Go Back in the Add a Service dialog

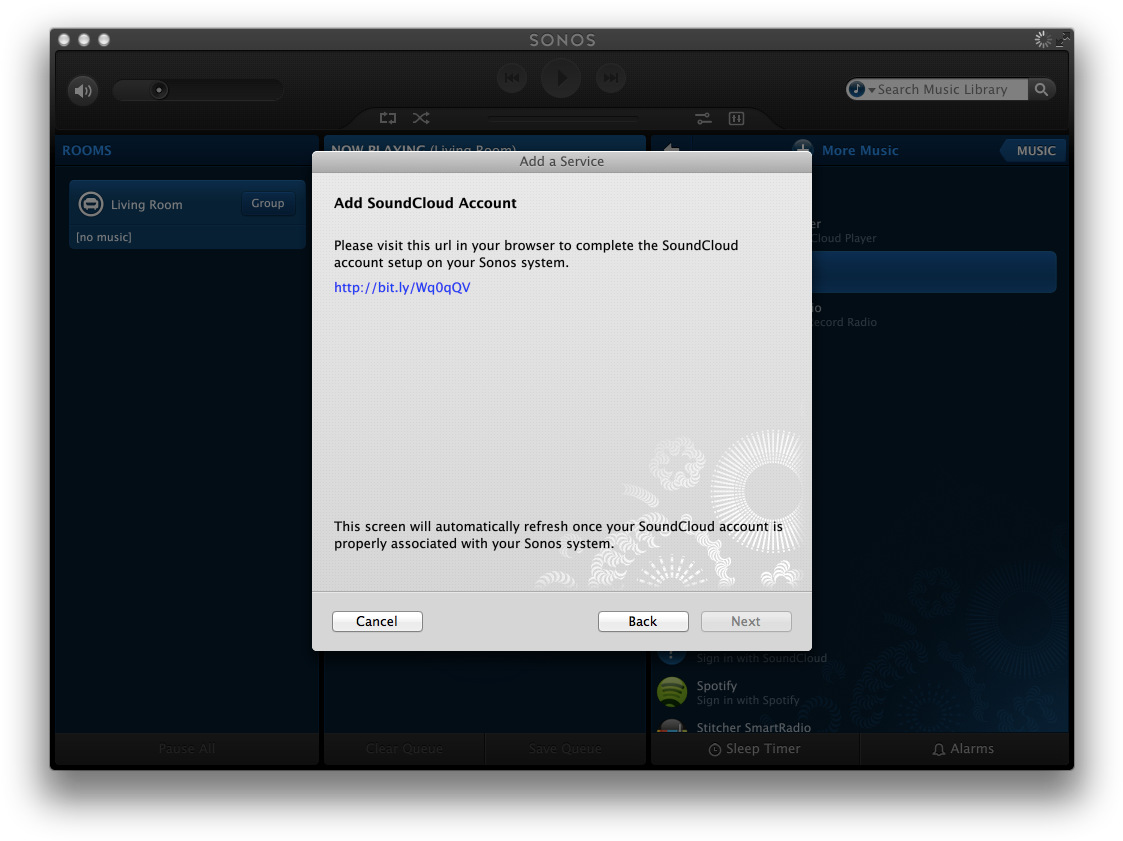click(643, 621)
